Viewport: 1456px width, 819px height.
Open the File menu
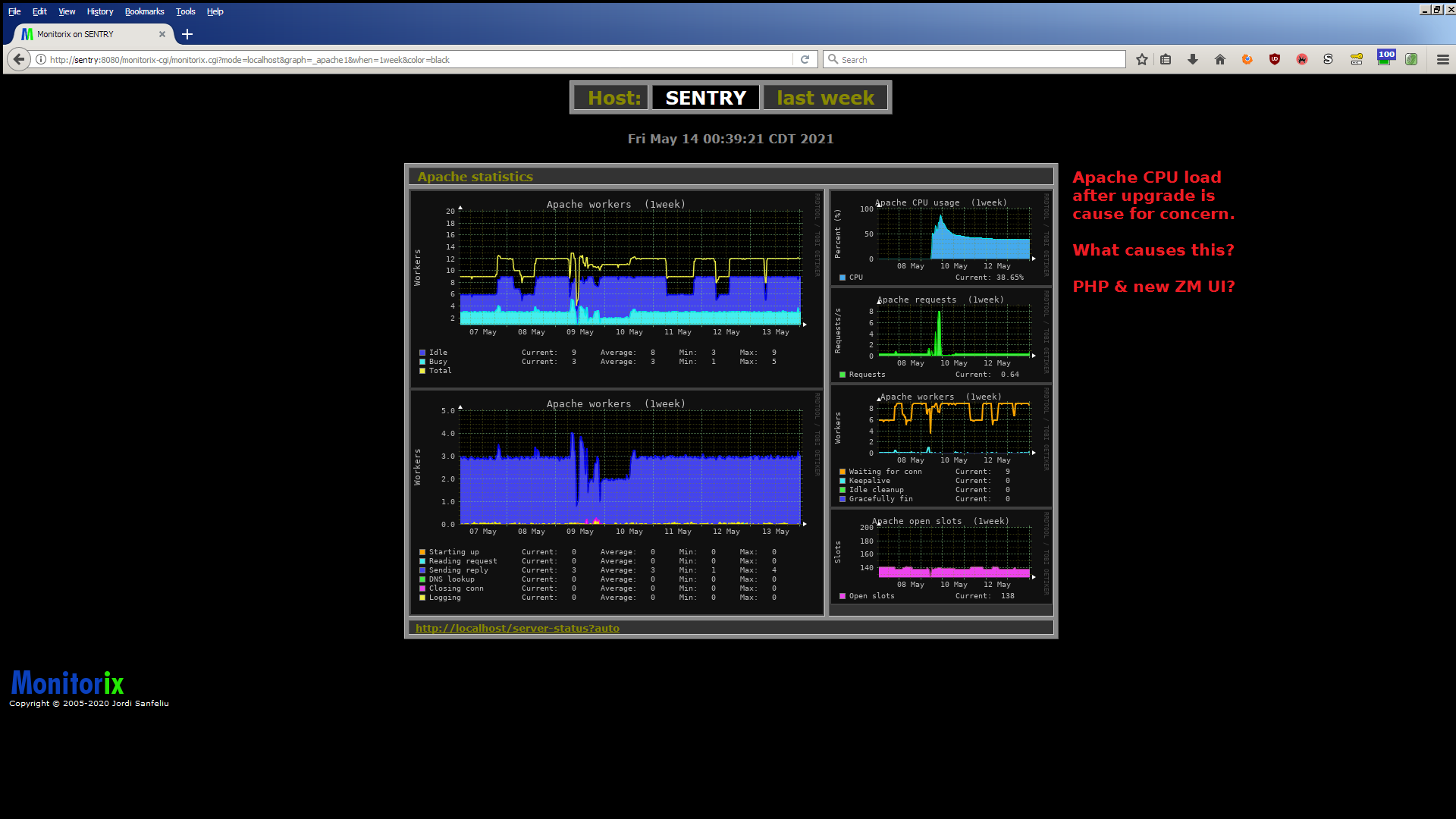[x=14, y=11]
